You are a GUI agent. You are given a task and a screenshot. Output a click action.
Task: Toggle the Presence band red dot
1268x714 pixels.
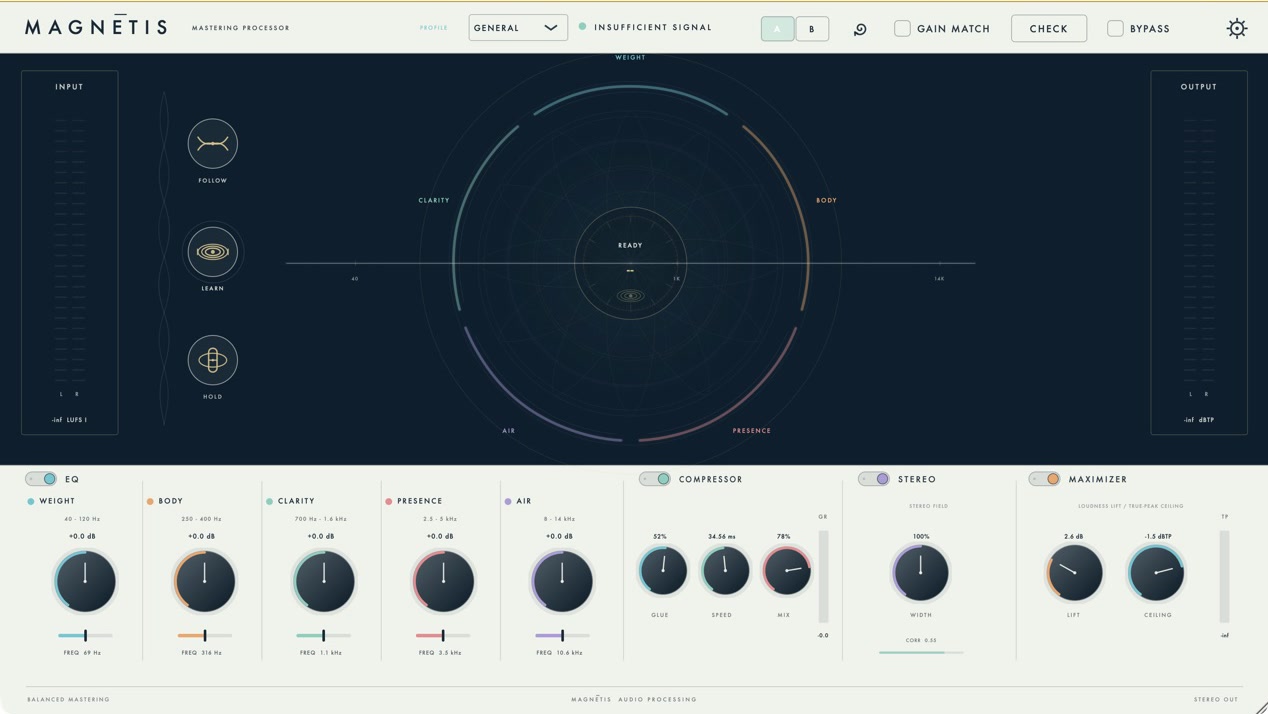point(389,501)
